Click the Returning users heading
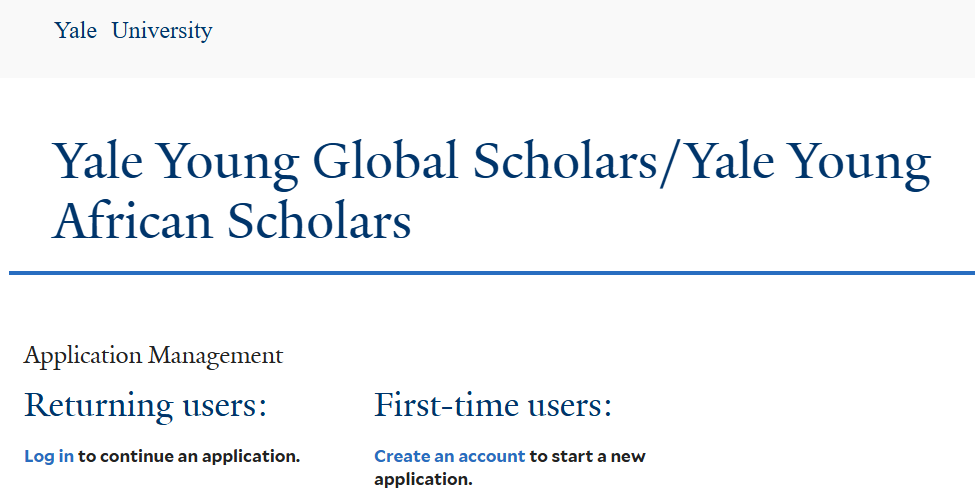The height and width of the screenshot is (500, 975). pos(146,406)
